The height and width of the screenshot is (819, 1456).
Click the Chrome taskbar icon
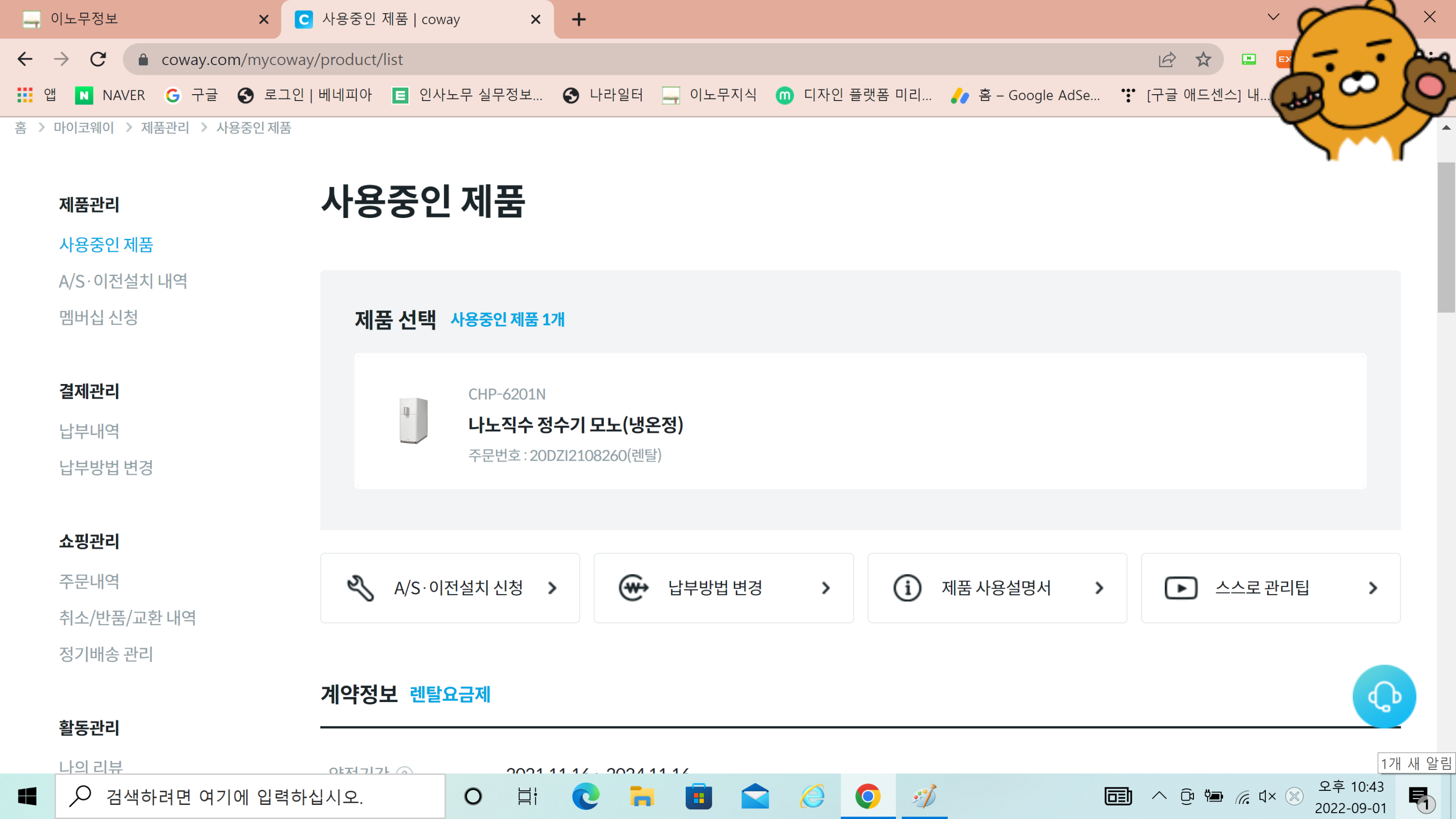pos(868,797)
